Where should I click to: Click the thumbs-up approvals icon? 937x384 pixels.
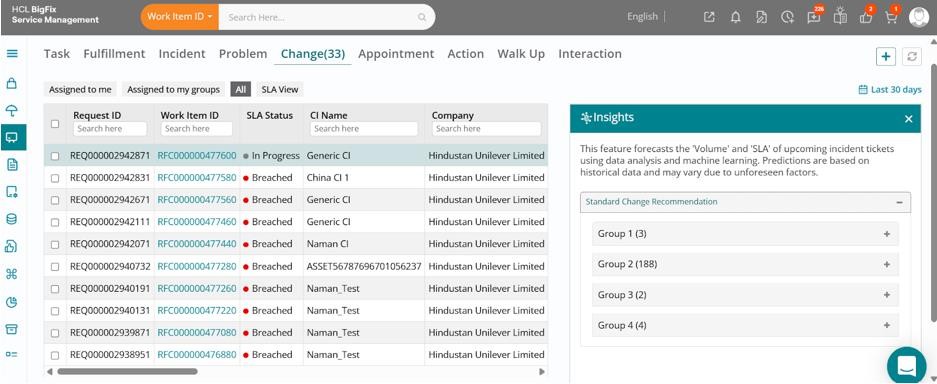pyautogui.click(x=865, y=17)
